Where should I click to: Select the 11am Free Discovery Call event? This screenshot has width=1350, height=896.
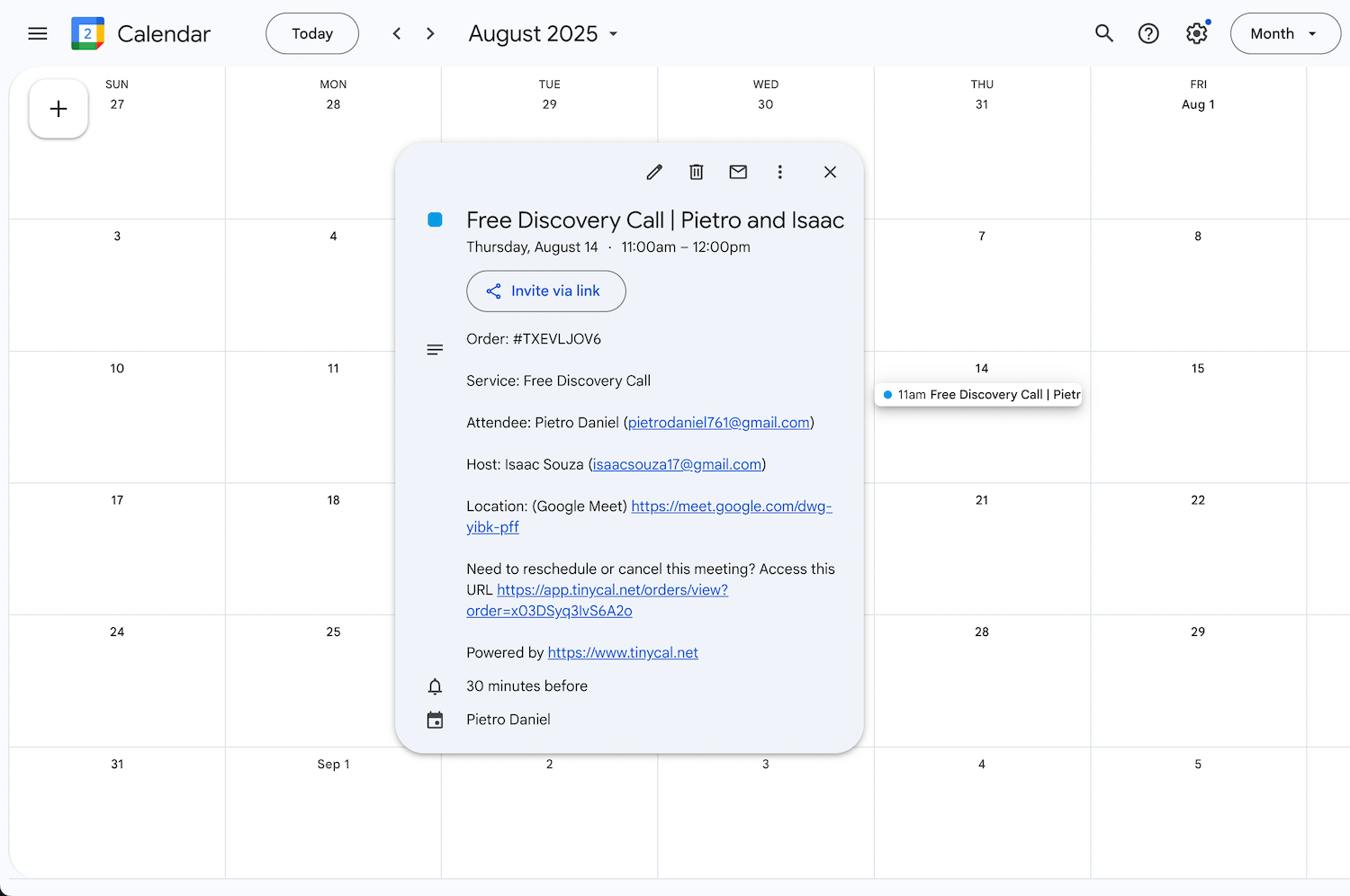[979, 395]
